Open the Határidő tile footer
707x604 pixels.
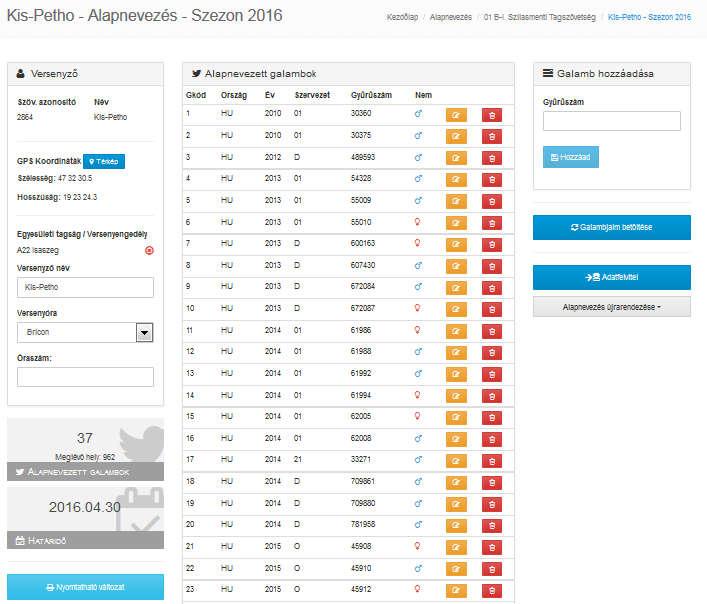[x=85, y=540]
